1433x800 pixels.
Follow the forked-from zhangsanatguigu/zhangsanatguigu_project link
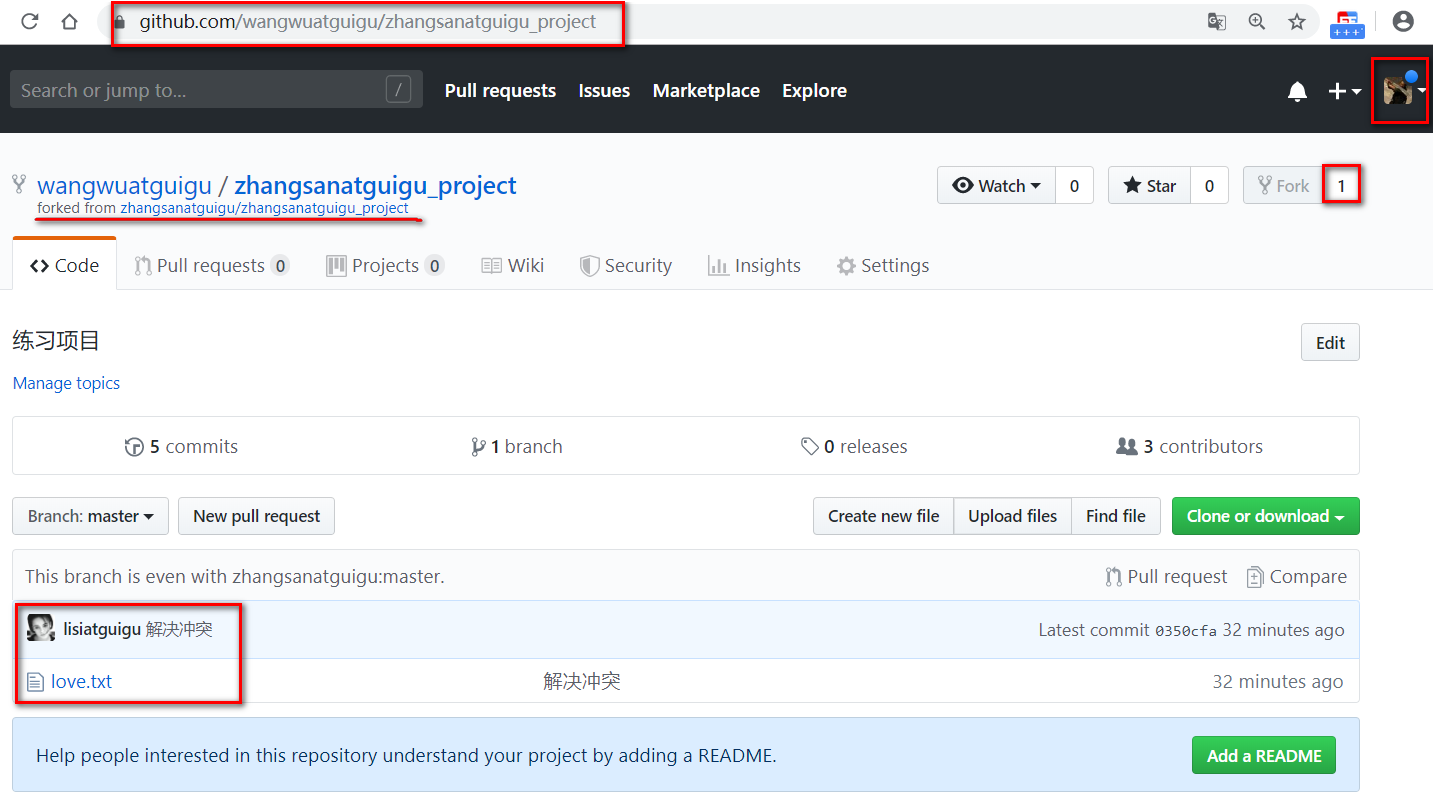click(x=264, y=208)
